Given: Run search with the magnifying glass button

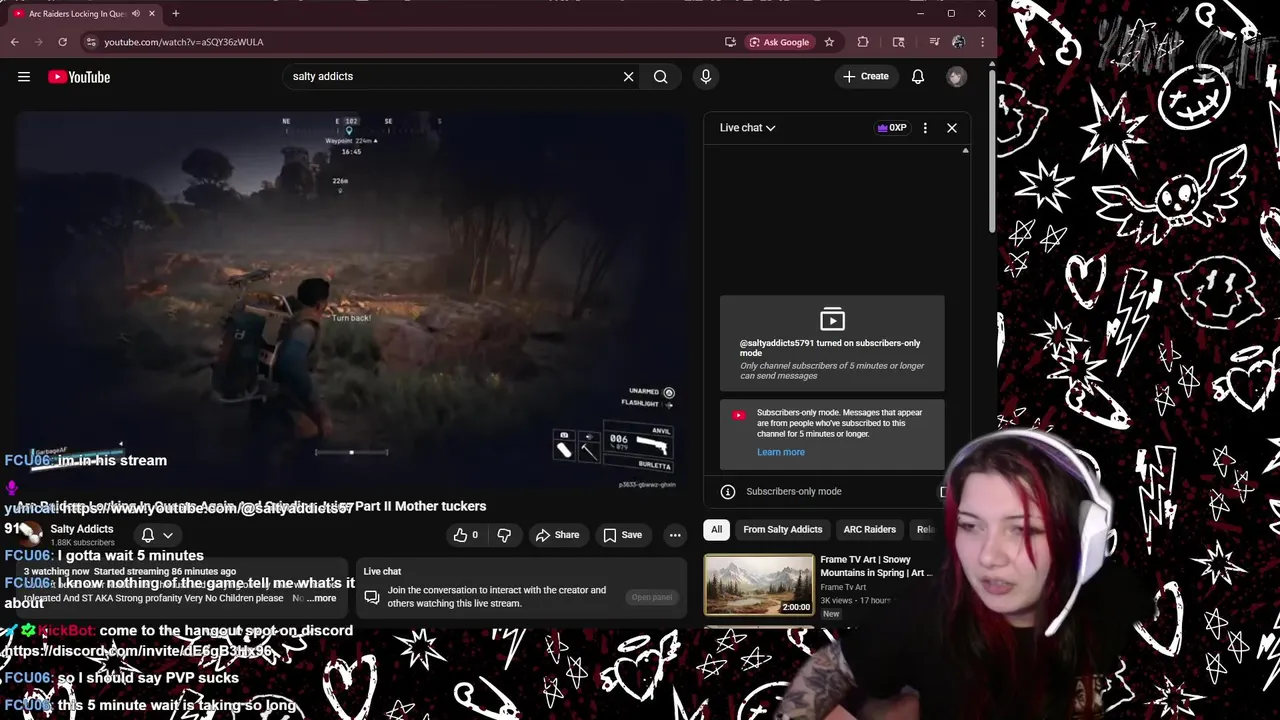Looking at the screenshot, I should point(660,76).
